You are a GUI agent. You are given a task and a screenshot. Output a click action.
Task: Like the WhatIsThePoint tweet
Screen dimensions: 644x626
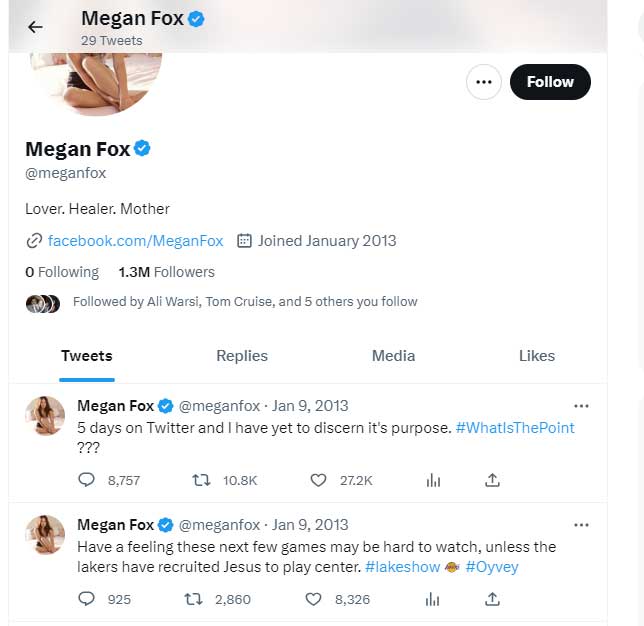(318, 480)
